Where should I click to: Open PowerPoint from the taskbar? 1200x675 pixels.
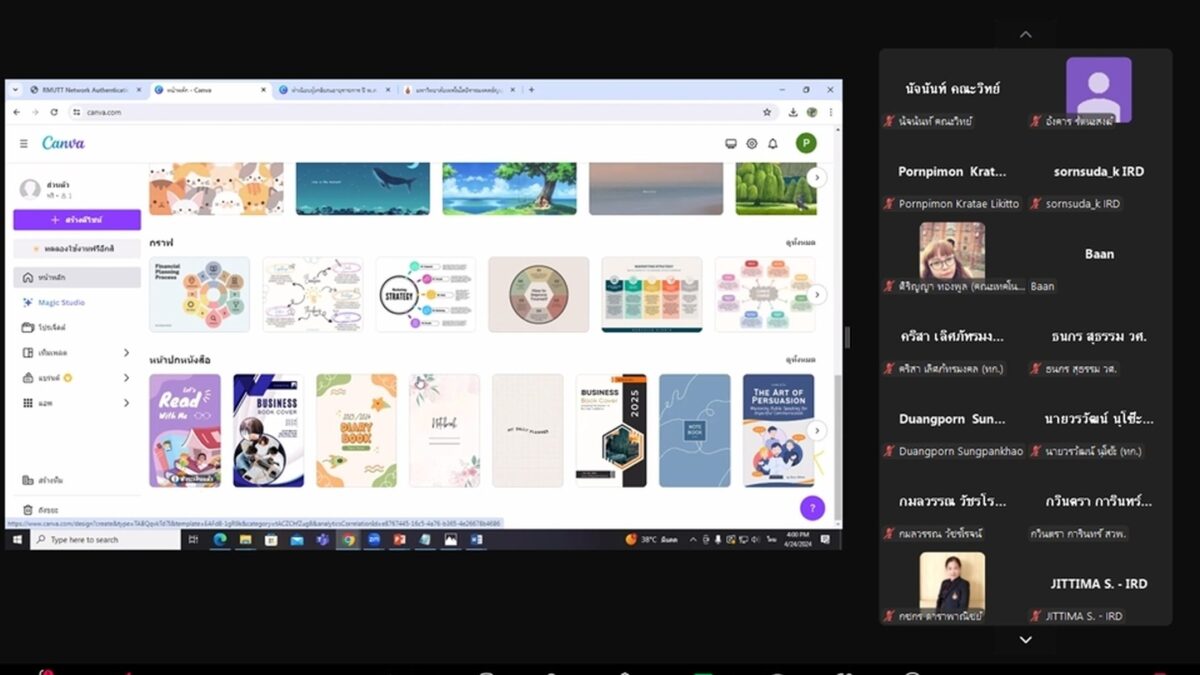tap(398, 539)
